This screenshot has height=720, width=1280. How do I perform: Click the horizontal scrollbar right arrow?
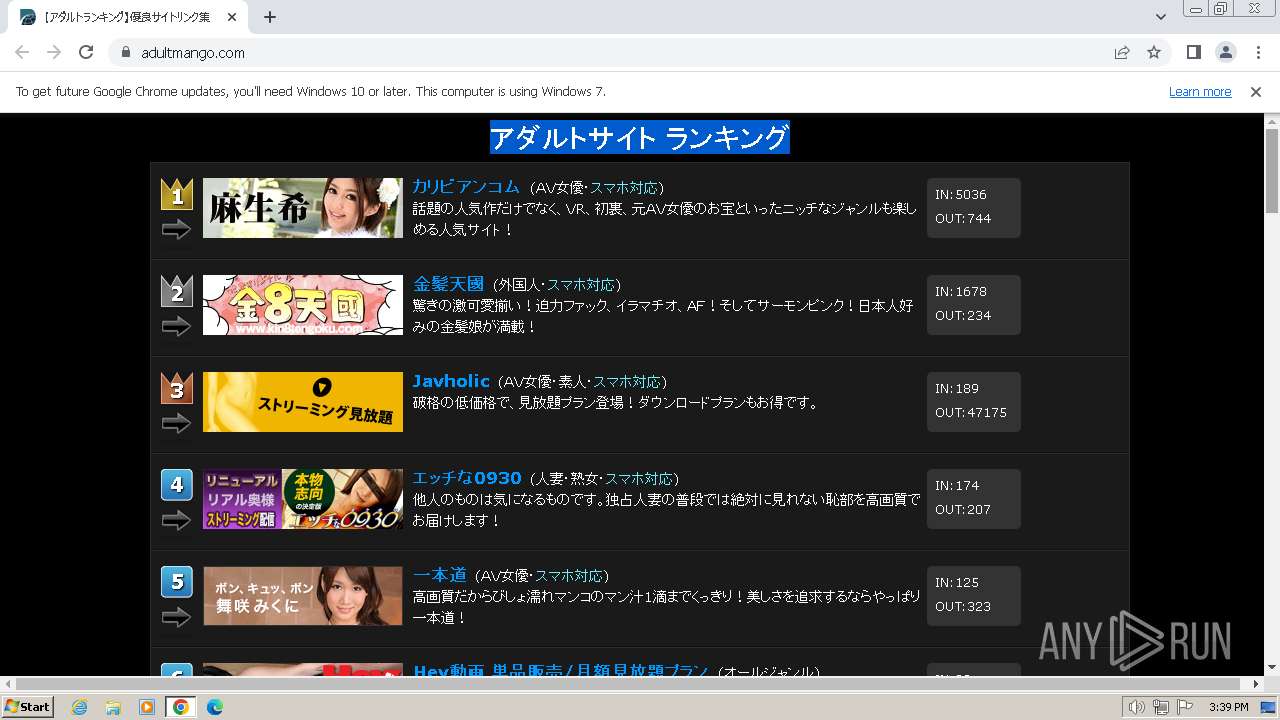pyautogui.click(x=1257, y=684)
